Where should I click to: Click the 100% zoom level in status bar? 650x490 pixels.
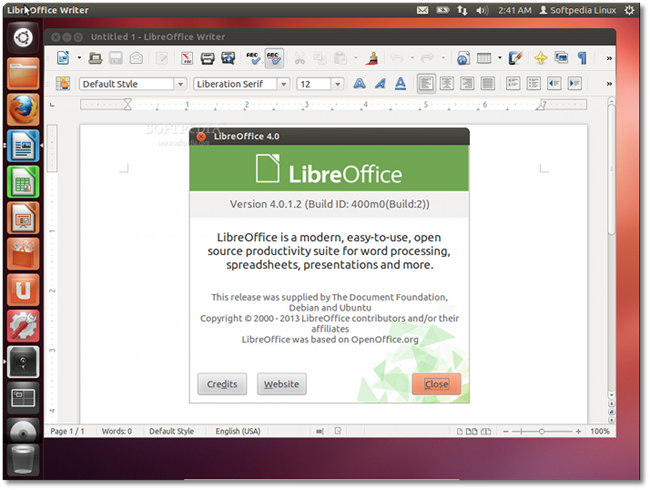[x=599, y=431]
